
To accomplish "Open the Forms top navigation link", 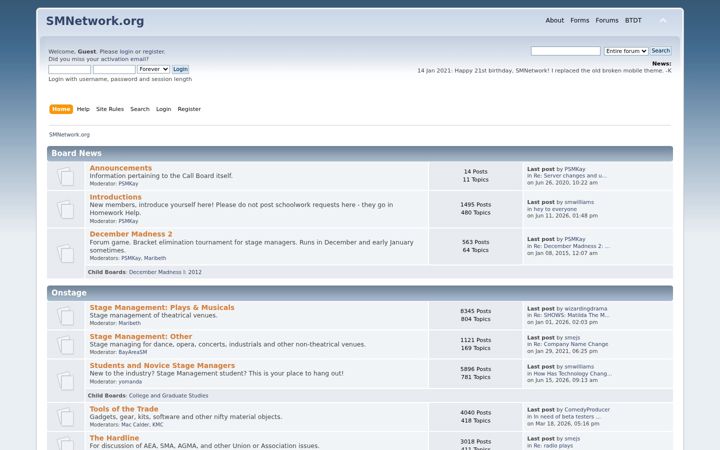I will coord(579,21).
